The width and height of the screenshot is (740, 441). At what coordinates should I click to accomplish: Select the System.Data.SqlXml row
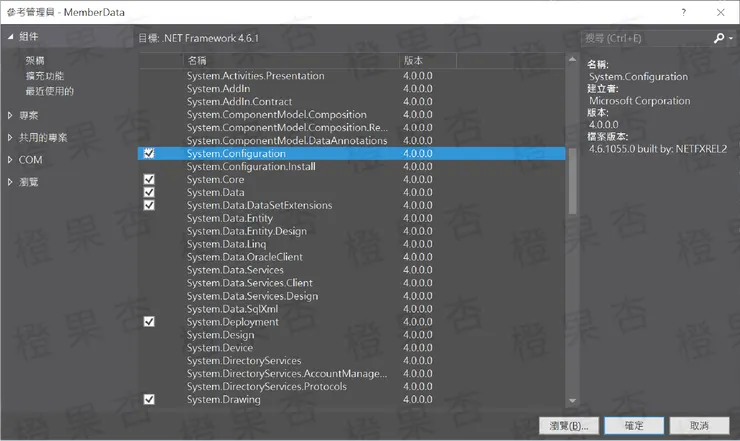352,309
